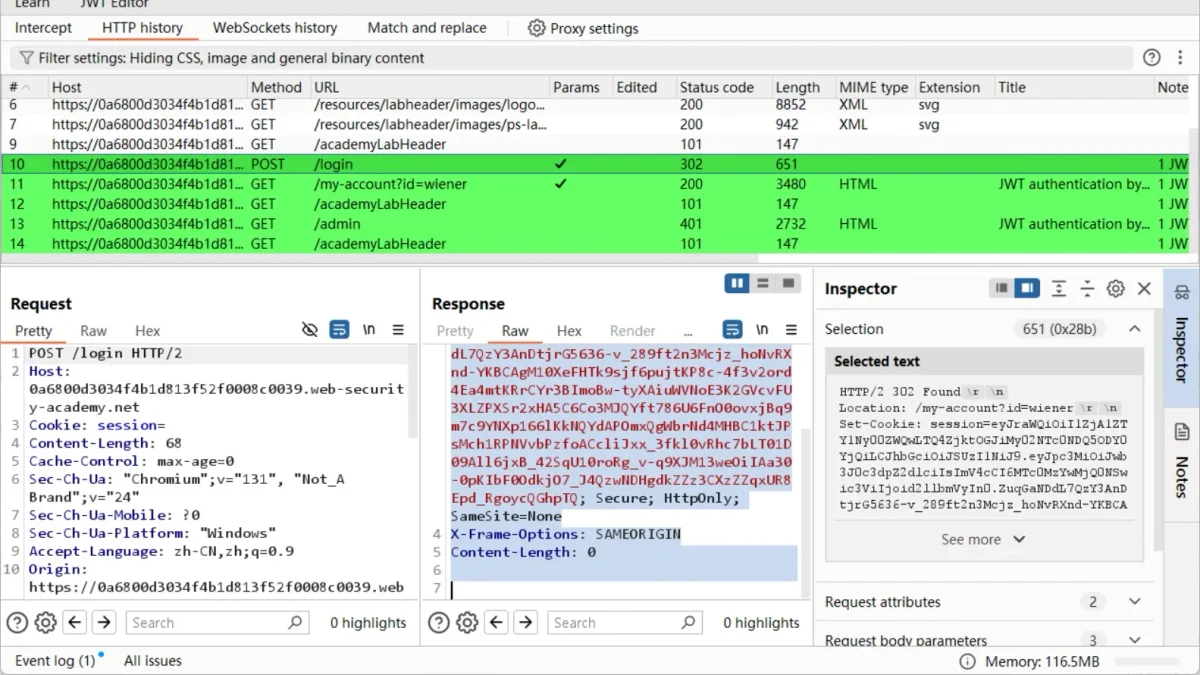This screenshot has height=675, width=1200.
Task: Open the Response panel hamburger menu
Action: tap(791, 330)
